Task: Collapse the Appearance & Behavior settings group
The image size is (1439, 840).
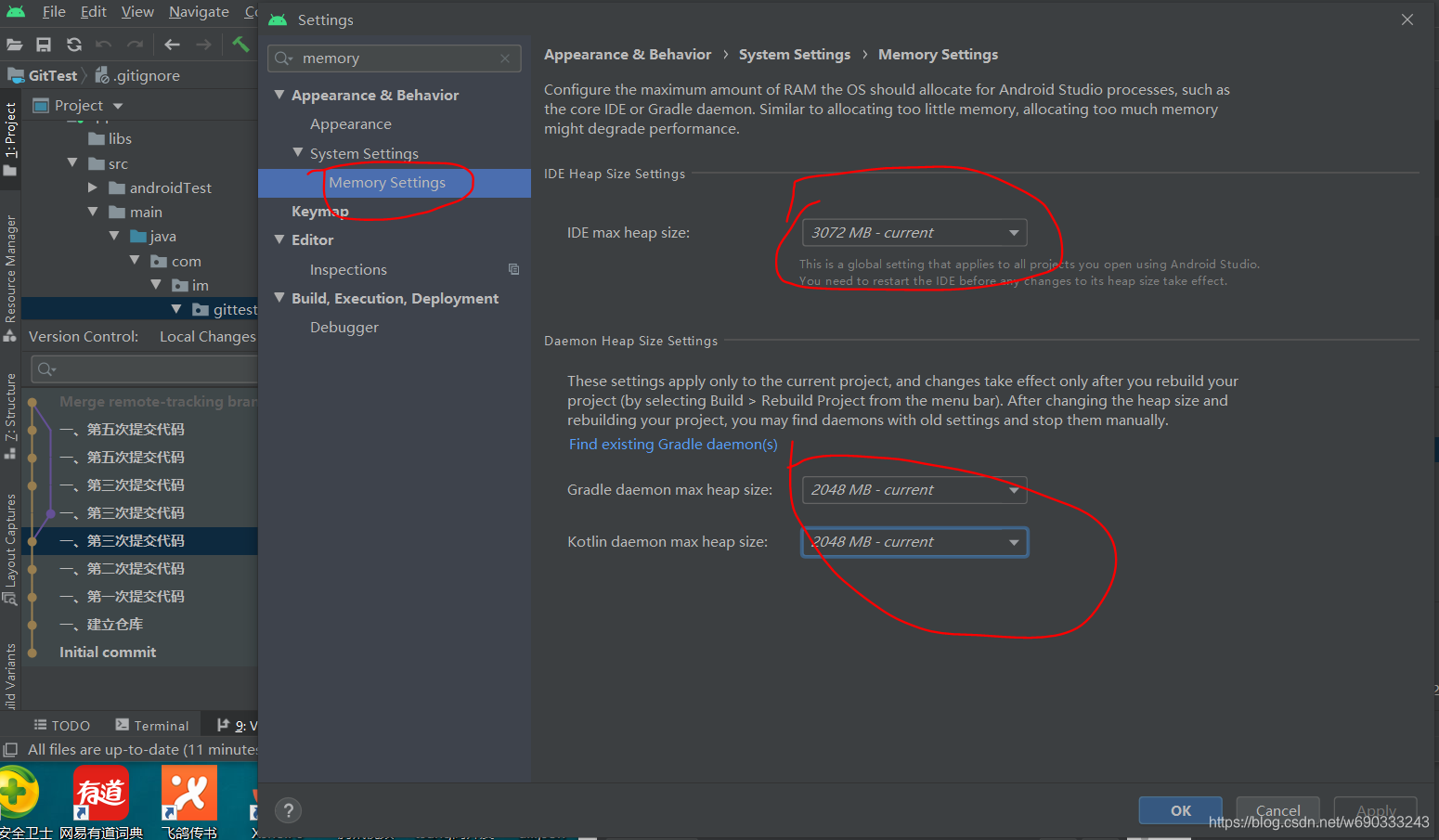Action: pyautogui.click(x=279, y=95)
